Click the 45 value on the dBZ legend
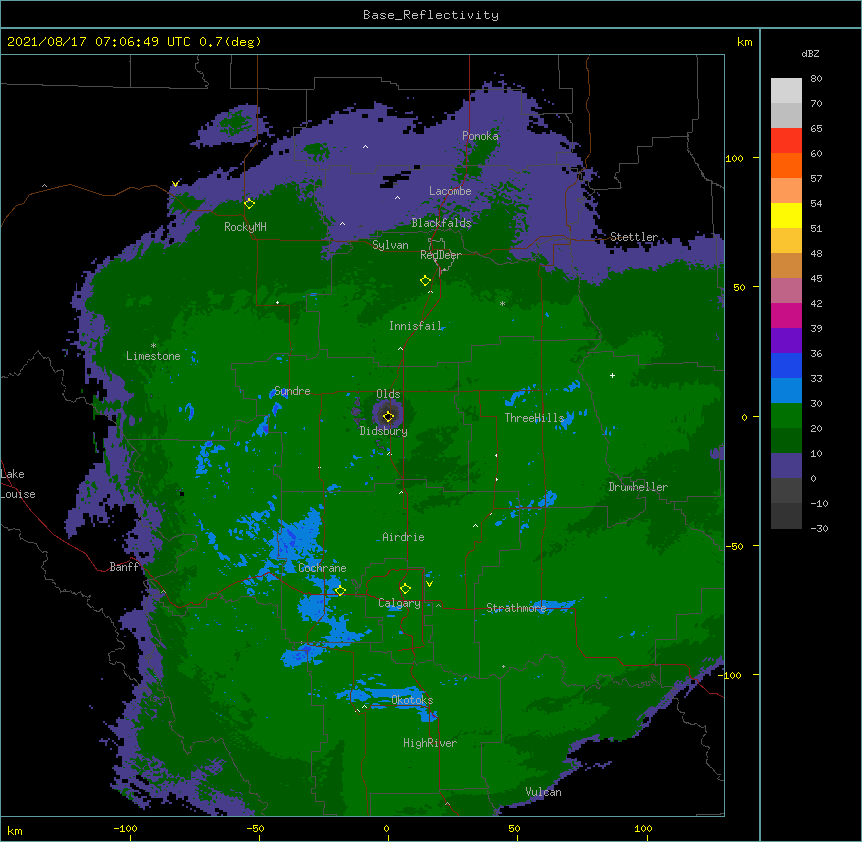 816,279
